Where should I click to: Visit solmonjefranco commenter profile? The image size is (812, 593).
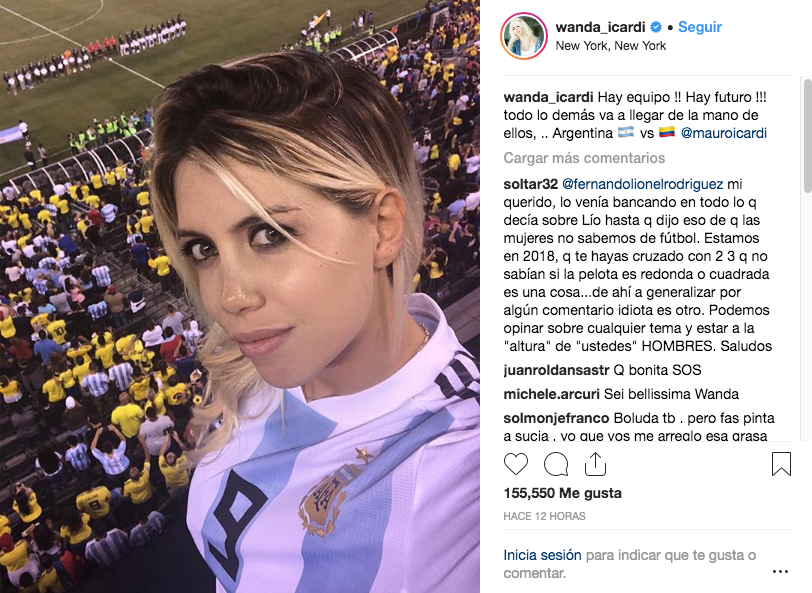556,418
